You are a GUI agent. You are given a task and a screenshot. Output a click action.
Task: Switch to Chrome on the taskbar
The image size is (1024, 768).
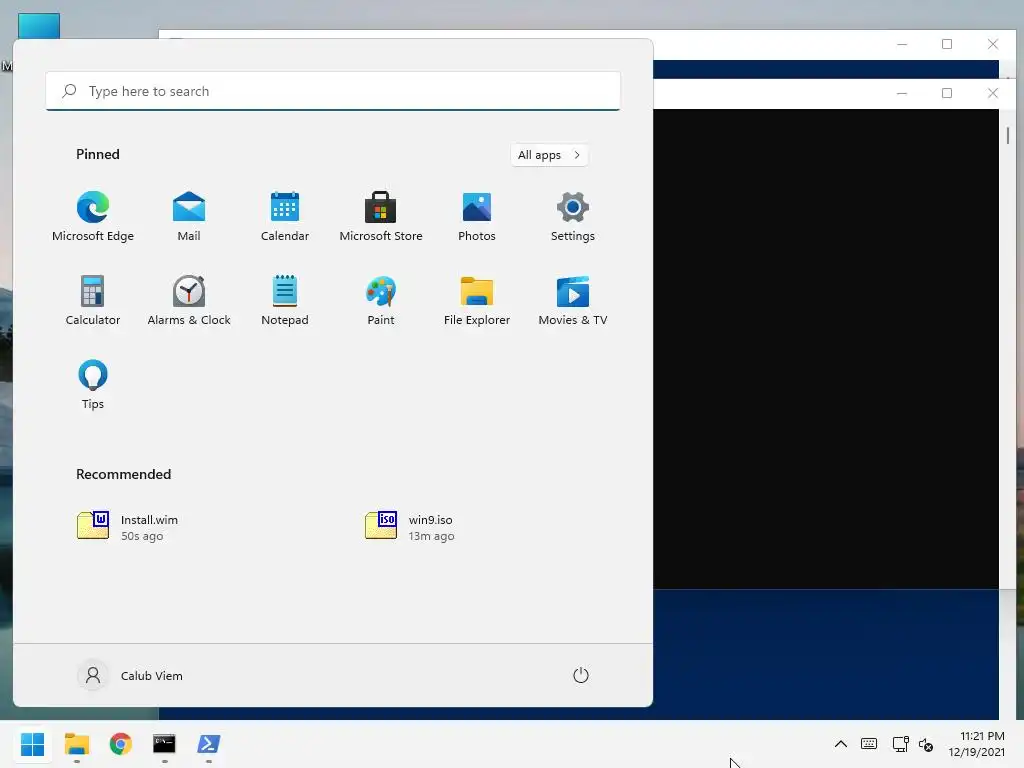121,744
